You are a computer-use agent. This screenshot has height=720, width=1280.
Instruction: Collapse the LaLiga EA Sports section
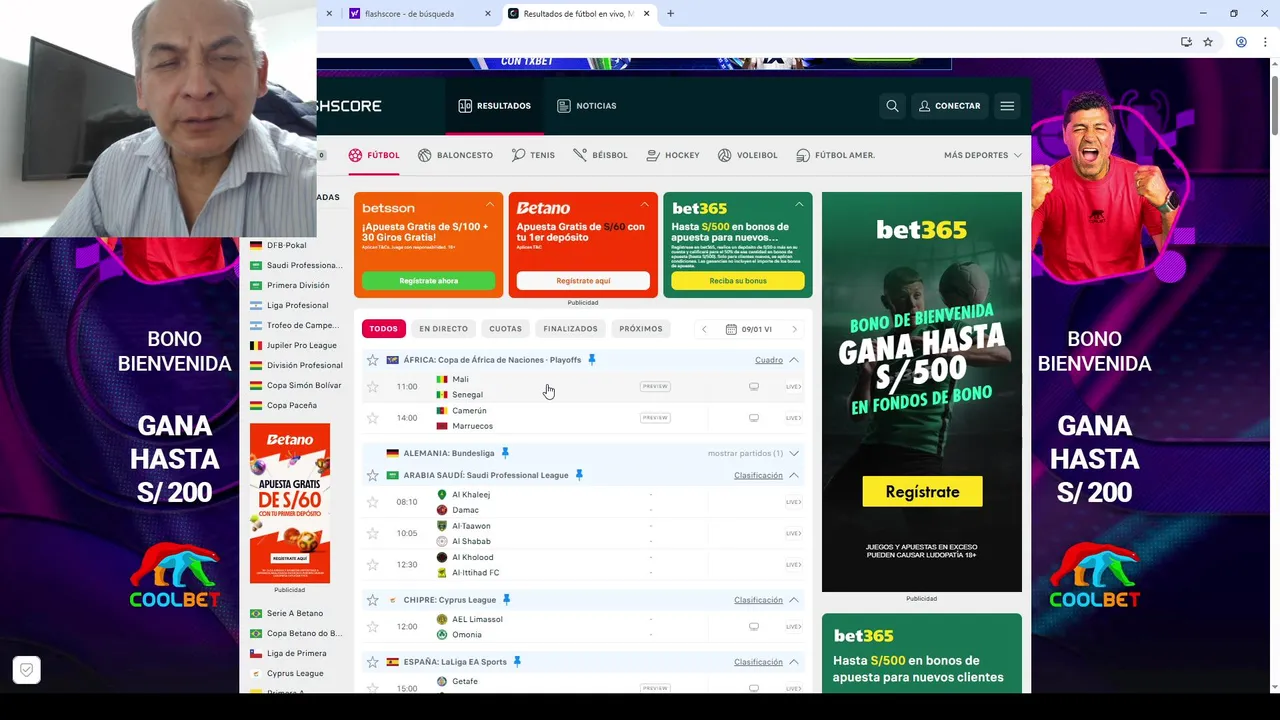coord(794,662)
